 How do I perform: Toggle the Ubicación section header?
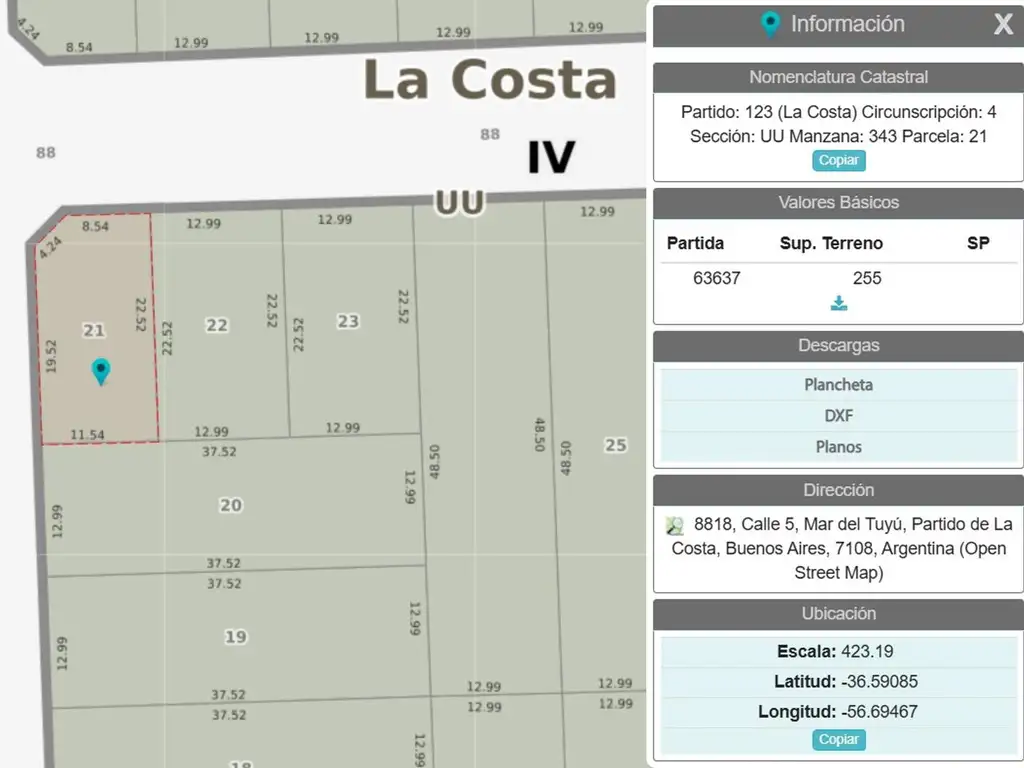(x=838, y=614)
